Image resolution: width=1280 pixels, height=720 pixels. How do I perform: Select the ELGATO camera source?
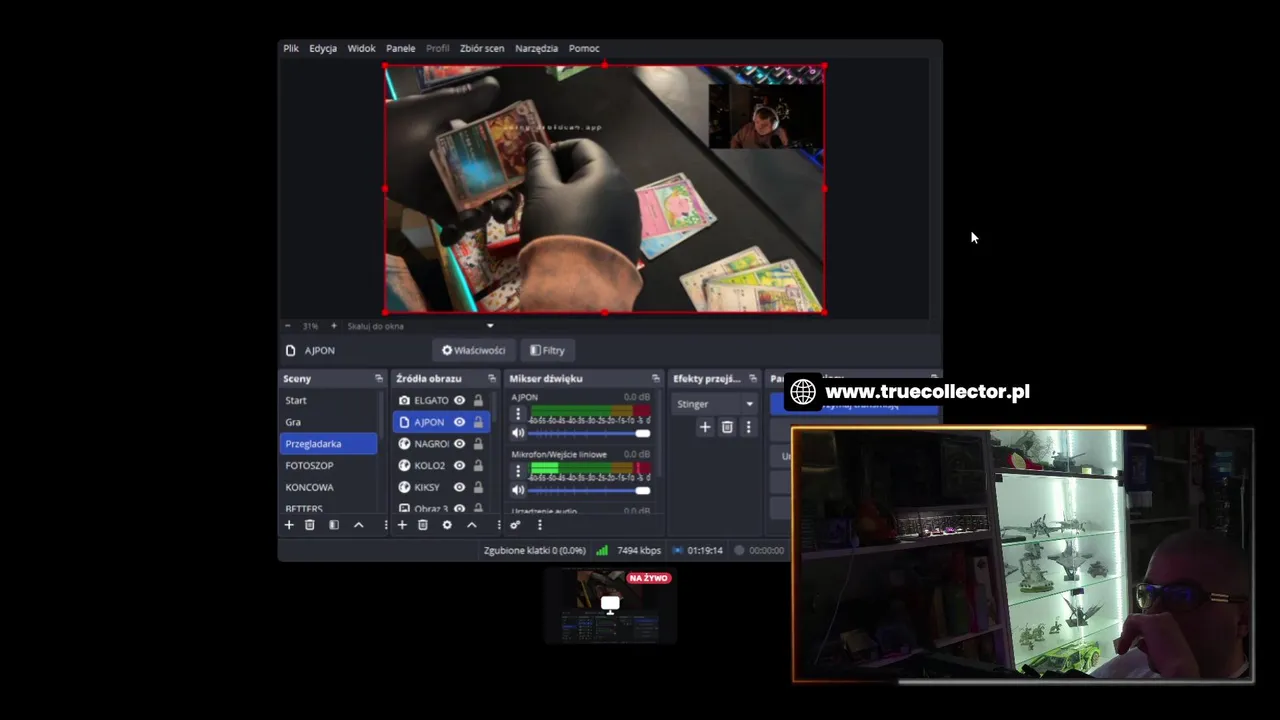(x=431, y=400)
